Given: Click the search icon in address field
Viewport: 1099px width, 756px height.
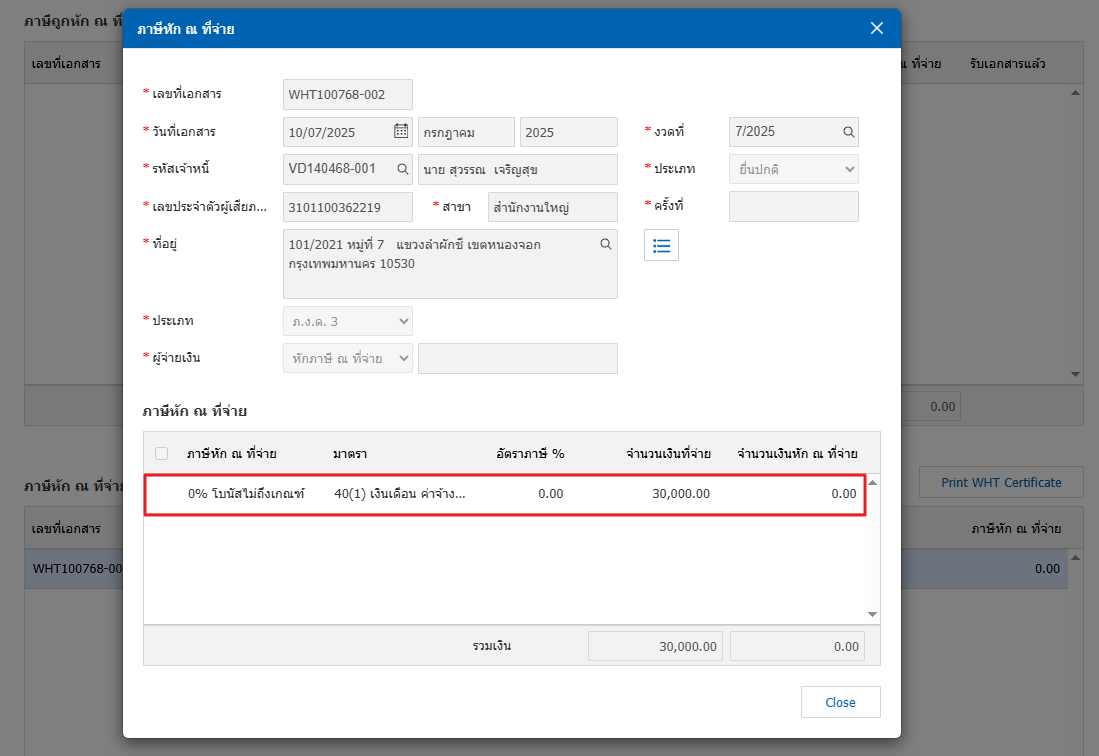Looking at the screenshot, I should [x=605, y=244].
